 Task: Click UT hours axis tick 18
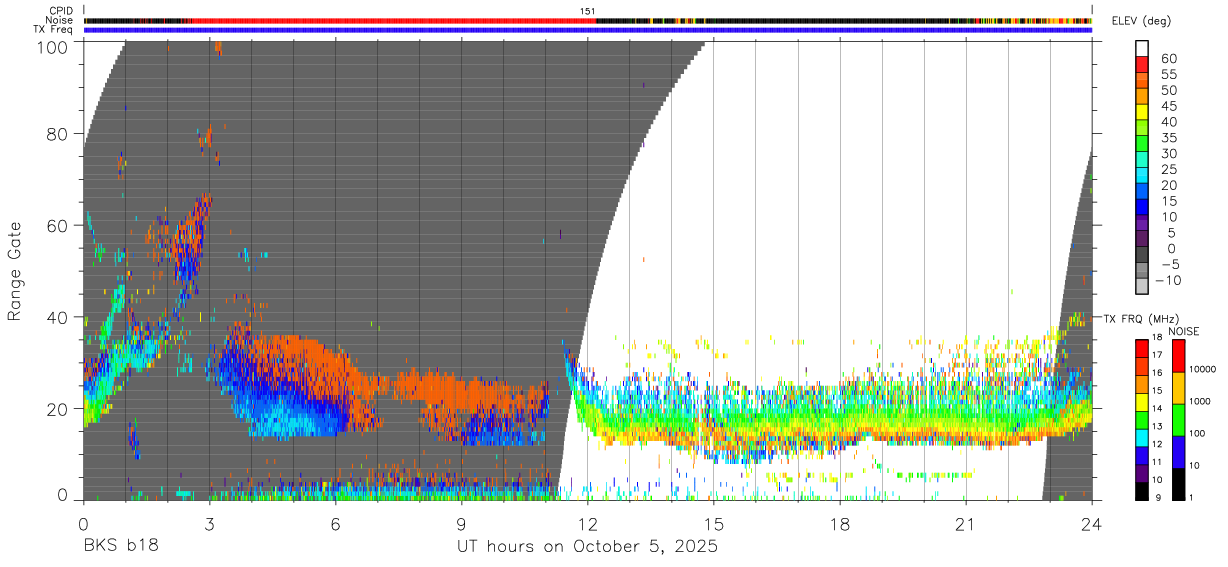tap(840, 523)
